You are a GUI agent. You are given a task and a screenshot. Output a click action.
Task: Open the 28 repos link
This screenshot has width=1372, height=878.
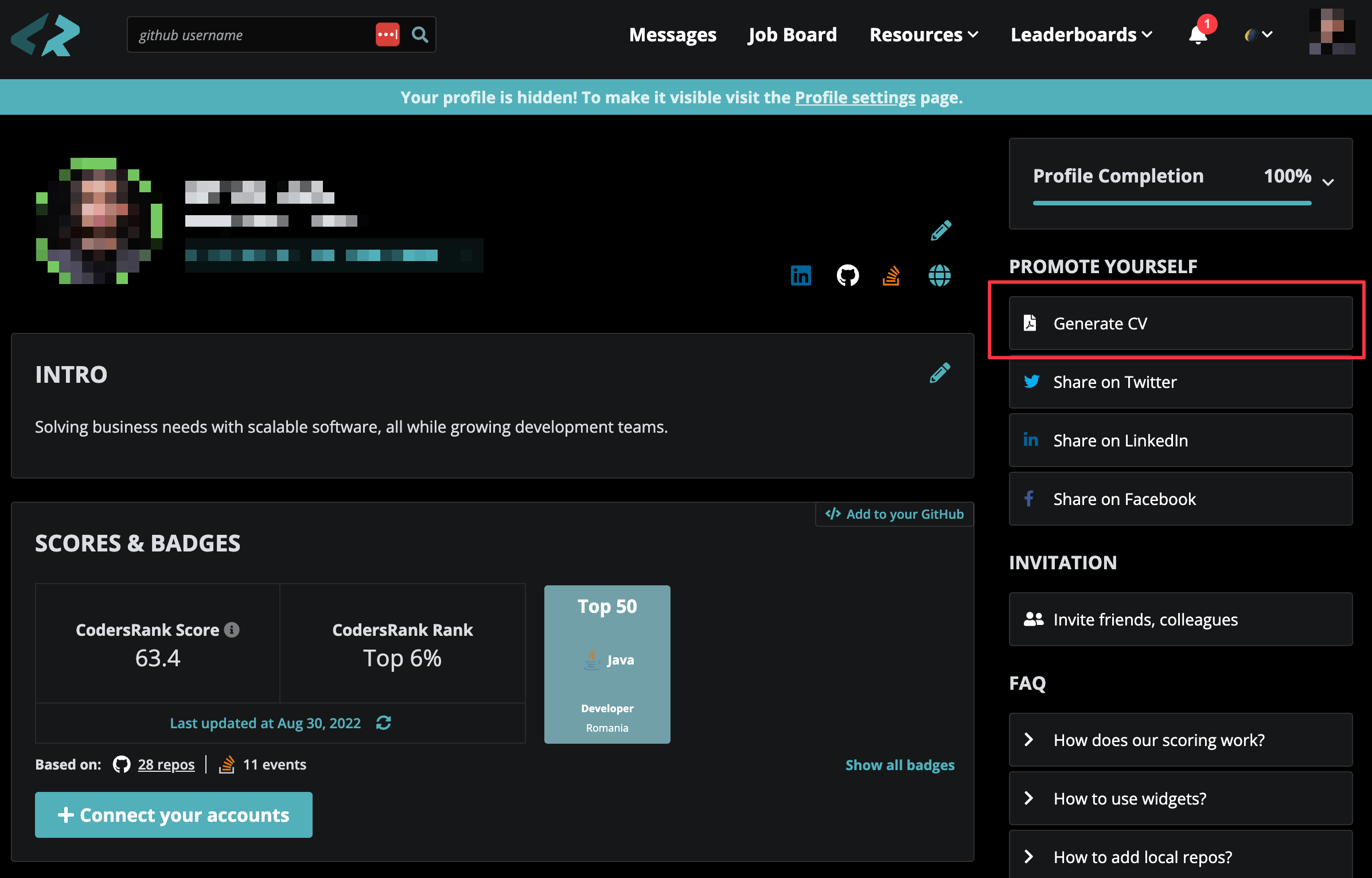tap(166, 764)
